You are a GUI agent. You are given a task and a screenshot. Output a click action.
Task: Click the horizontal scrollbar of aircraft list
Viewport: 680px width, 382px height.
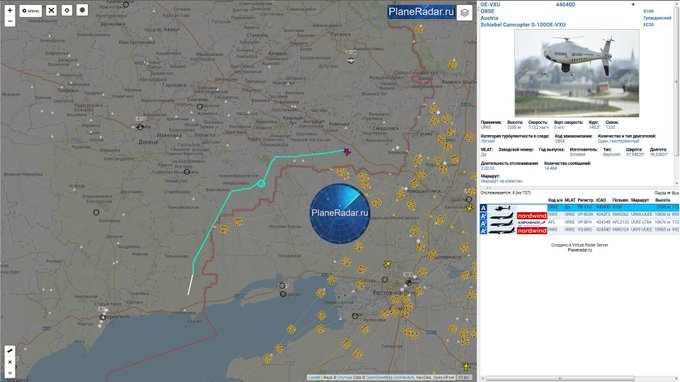[559, 379]
